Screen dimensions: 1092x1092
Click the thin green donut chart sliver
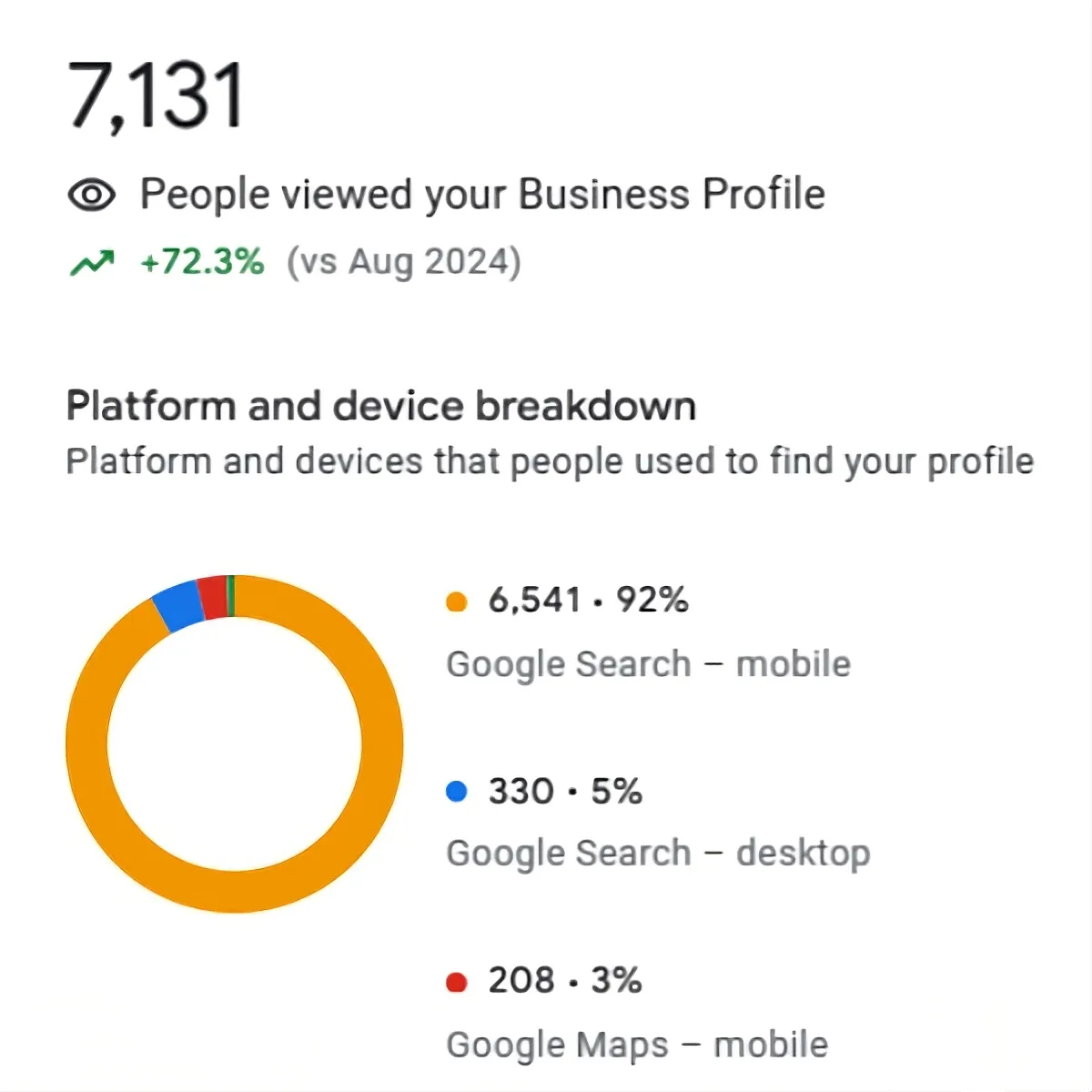(x=231, y=596)
